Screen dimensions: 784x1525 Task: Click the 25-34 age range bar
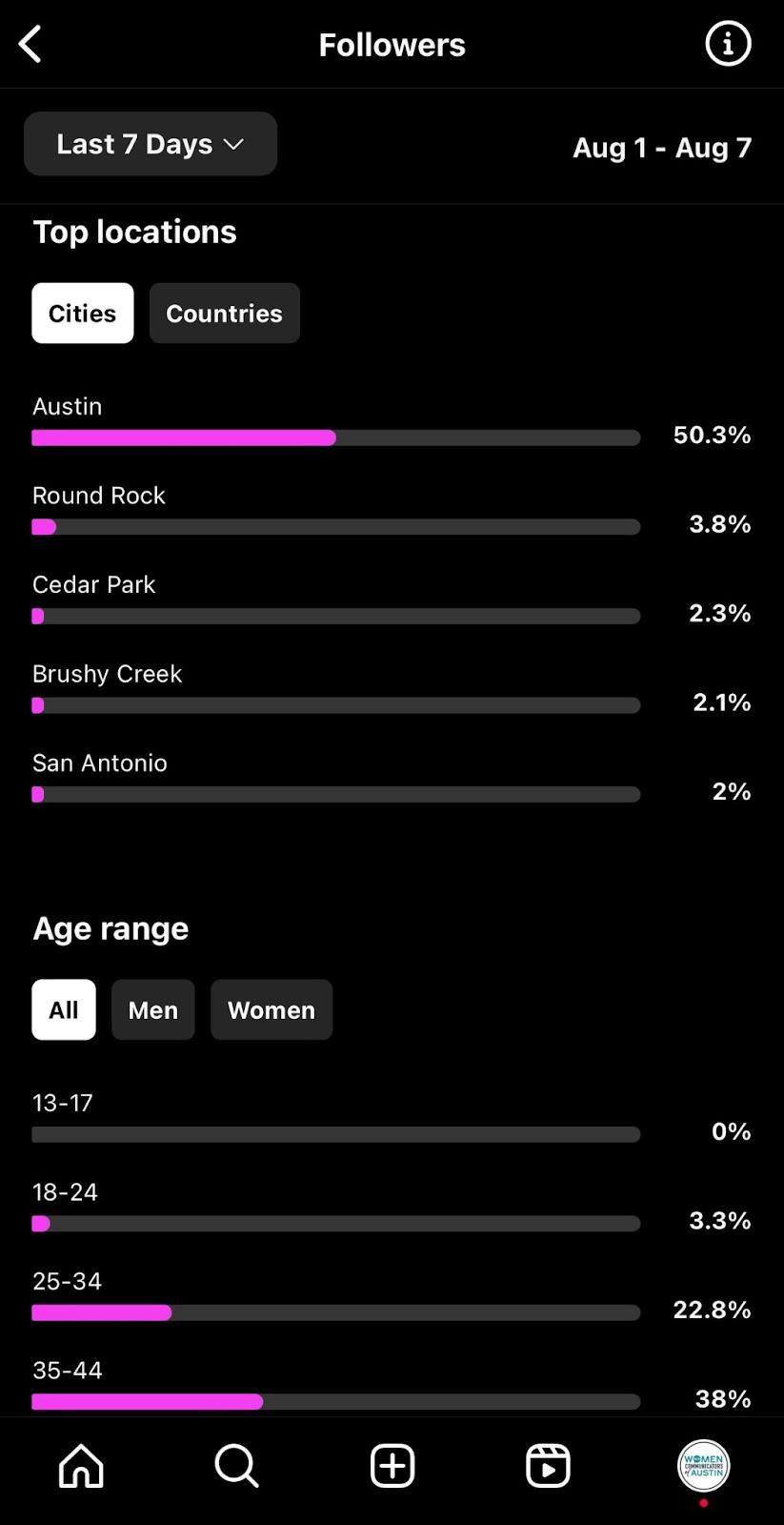[336, 1312]
